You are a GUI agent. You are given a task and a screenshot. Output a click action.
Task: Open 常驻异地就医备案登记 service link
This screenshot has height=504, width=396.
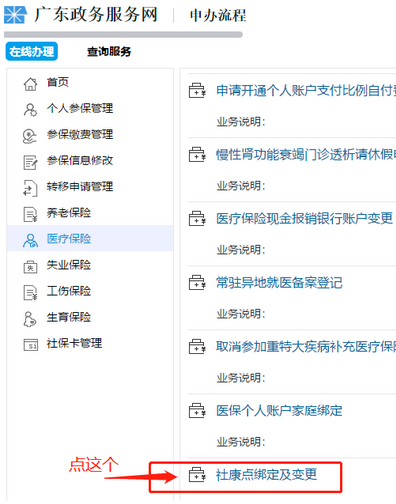(279, 283)
